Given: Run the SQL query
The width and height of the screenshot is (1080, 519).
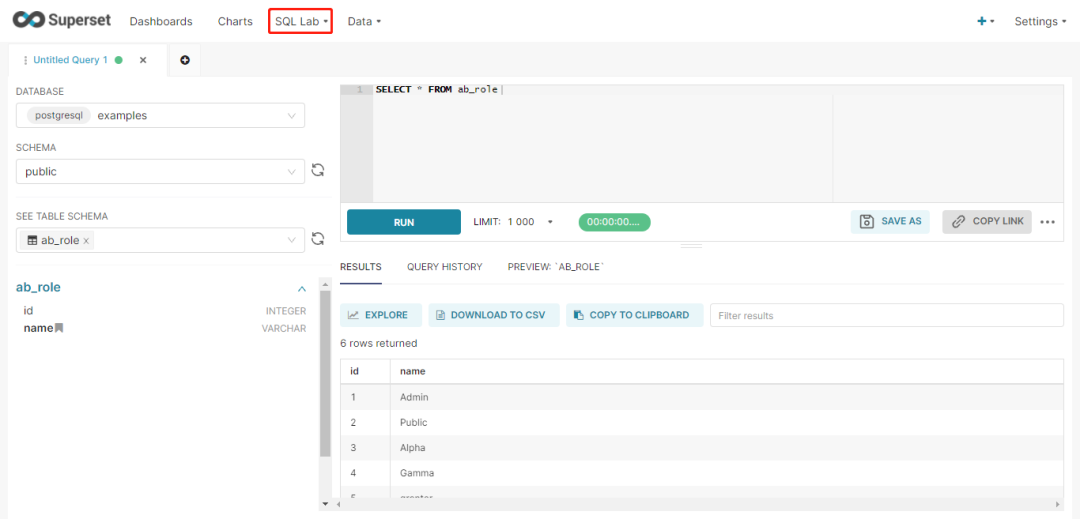Looking at the screenshot, I should (404, 222).
